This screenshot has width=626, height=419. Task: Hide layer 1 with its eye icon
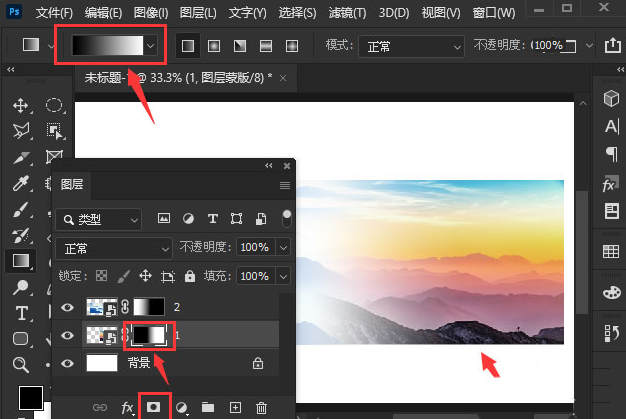point(68,335)
